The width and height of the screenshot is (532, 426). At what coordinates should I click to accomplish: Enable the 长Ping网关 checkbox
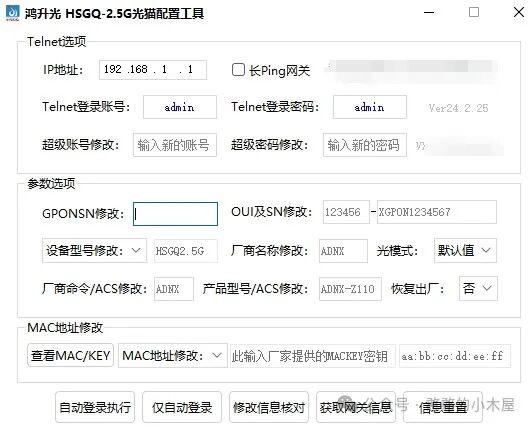point(238,70)
